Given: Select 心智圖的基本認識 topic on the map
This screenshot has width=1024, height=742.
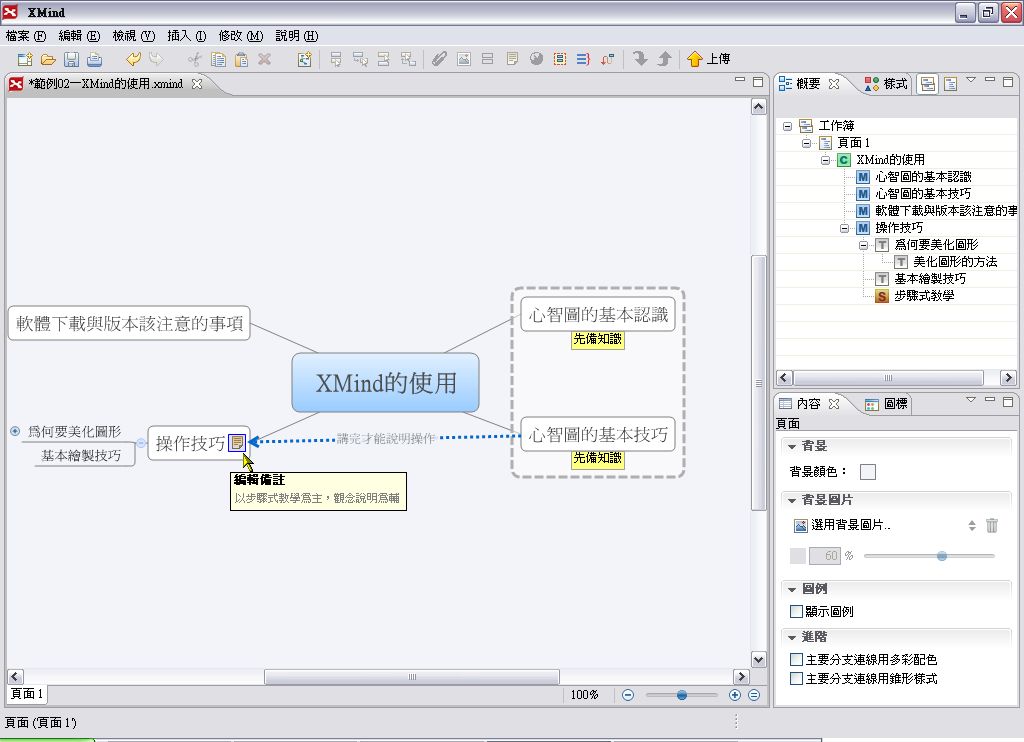Looking at the screenshot, I should click(x=598, y=315).
